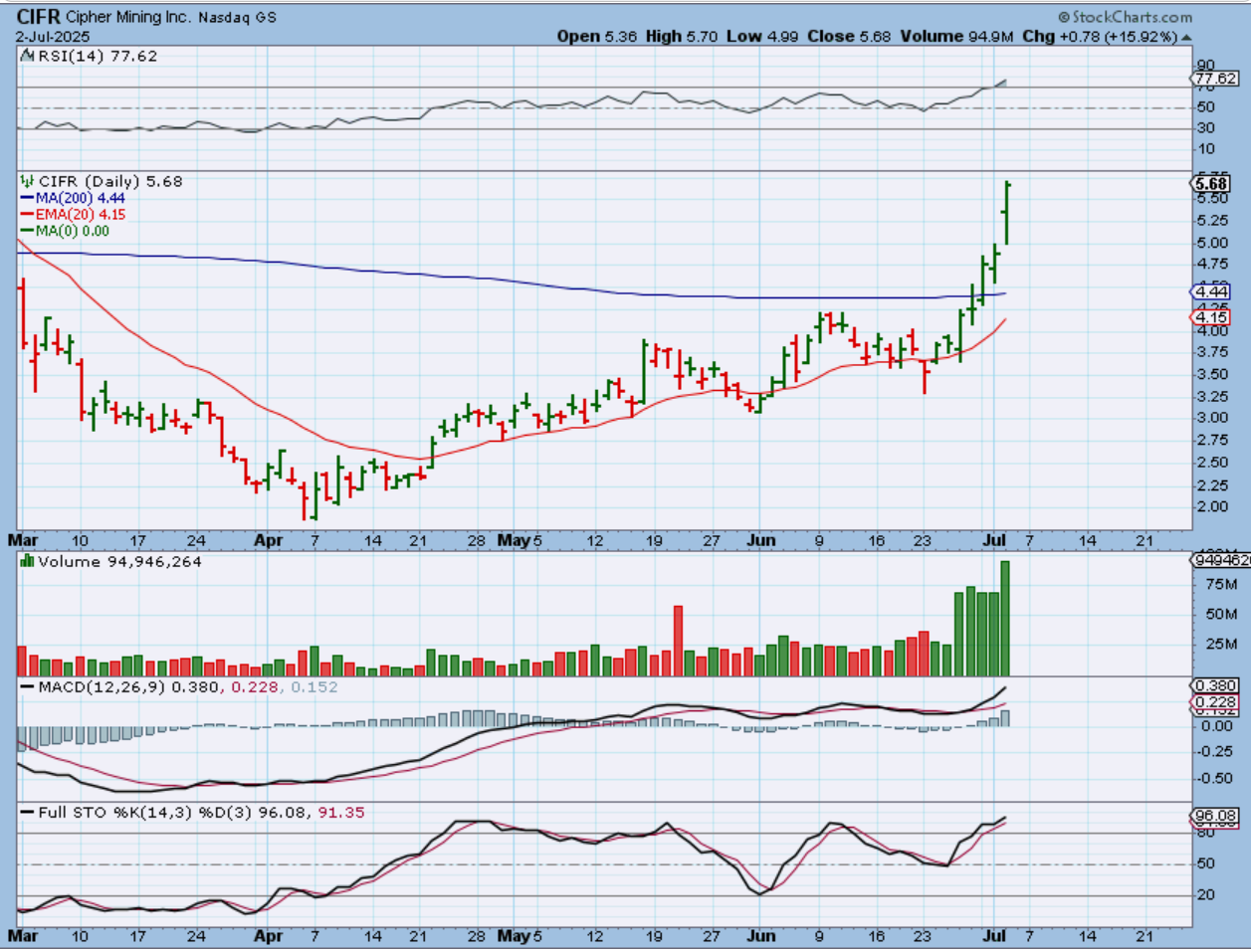Click the bar icon beside Volume 94,946,264
This screenshot has width=1251, height=952.
pyautogui.click(x=28, y=562)
